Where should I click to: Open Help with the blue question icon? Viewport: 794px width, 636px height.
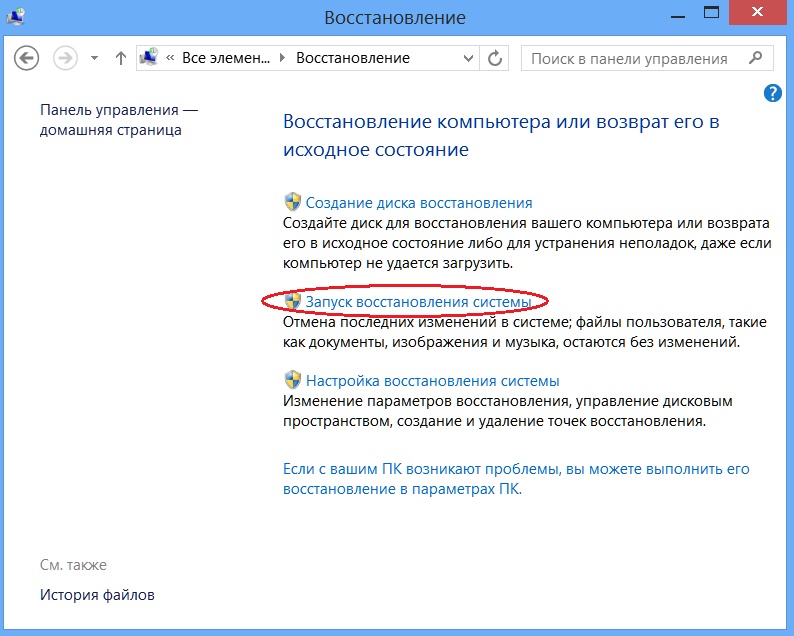pos(772,93)
